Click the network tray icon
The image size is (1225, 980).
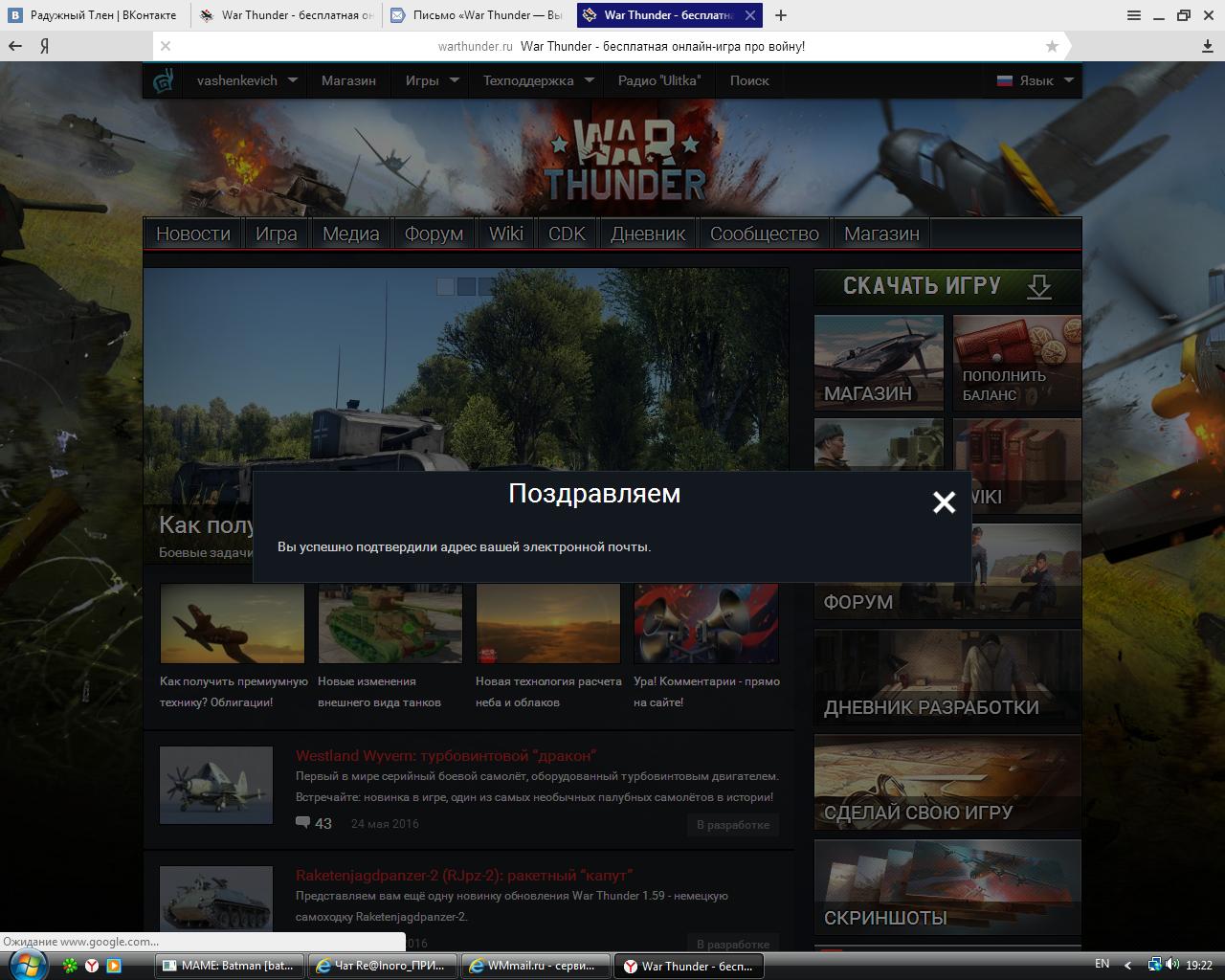(x=1155, y=965)
